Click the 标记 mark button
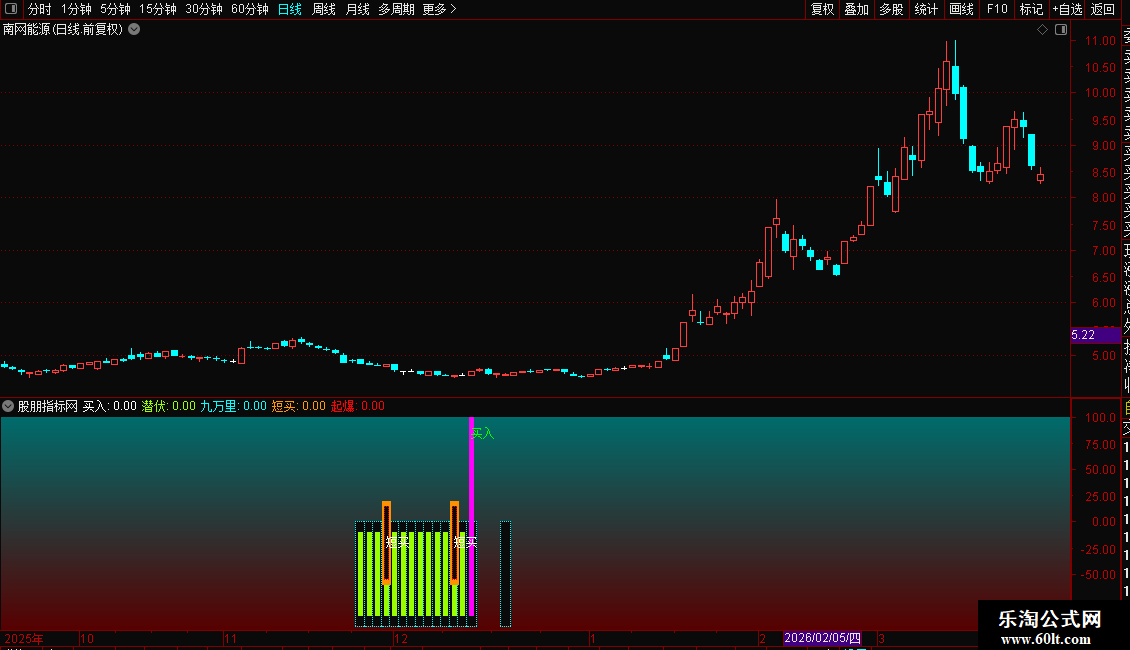1130x650 pixels. pyautogui.click(x=1031, y=9)
